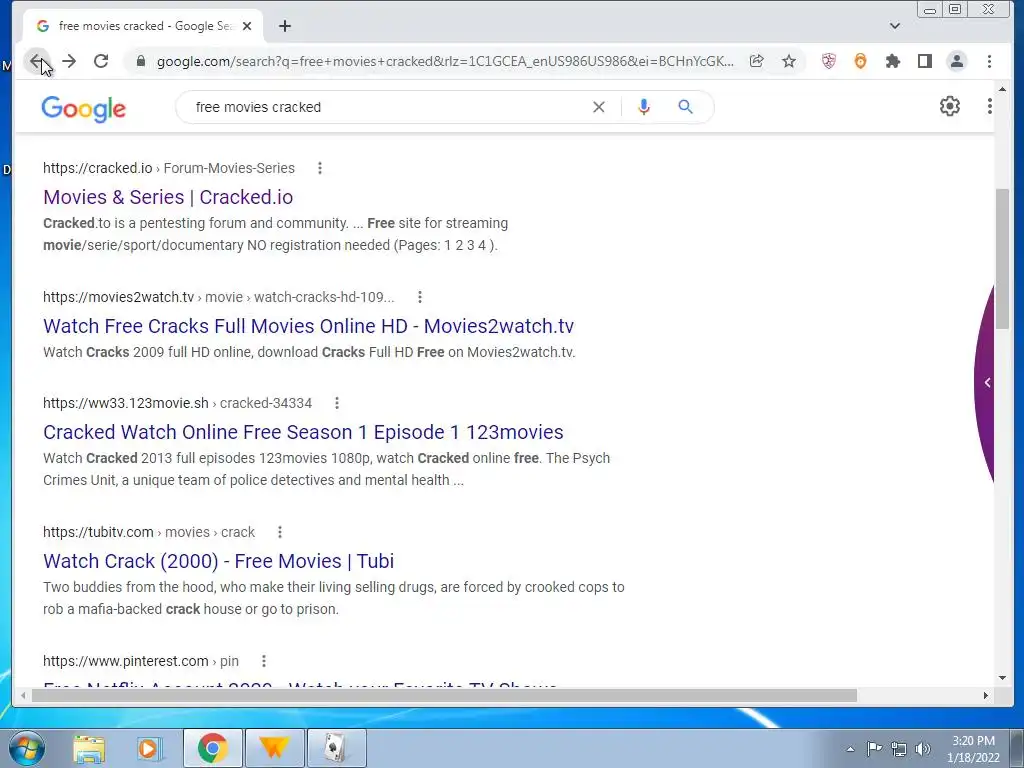
Task: Open Chrome's three-dot main menu
Action: pos(989,61)
